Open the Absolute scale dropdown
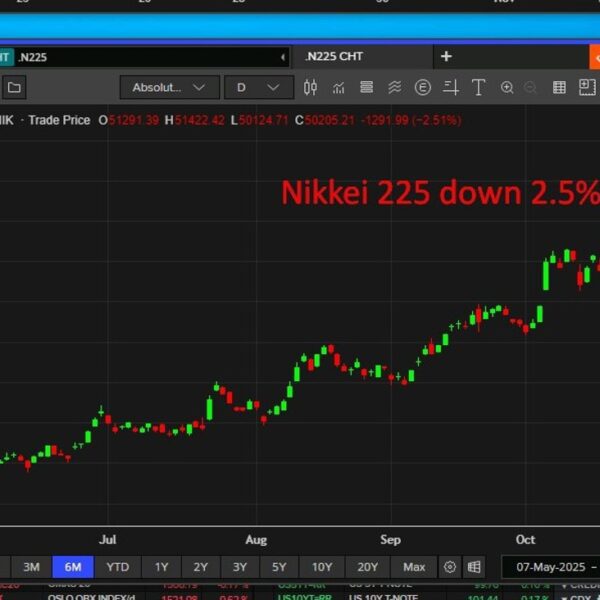The height and width of the screenshot is (600, 600). (169, 88)
